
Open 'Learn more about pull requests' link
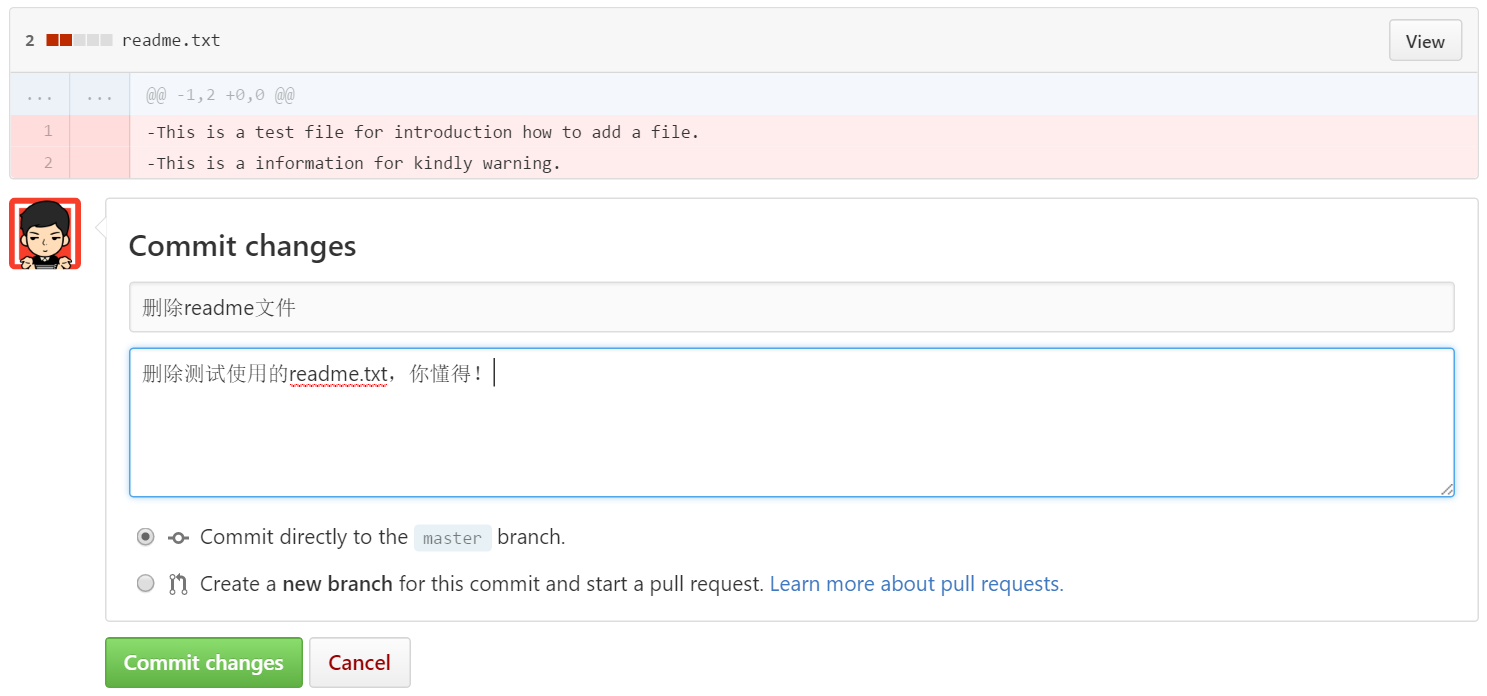click(x=916, y=584)
